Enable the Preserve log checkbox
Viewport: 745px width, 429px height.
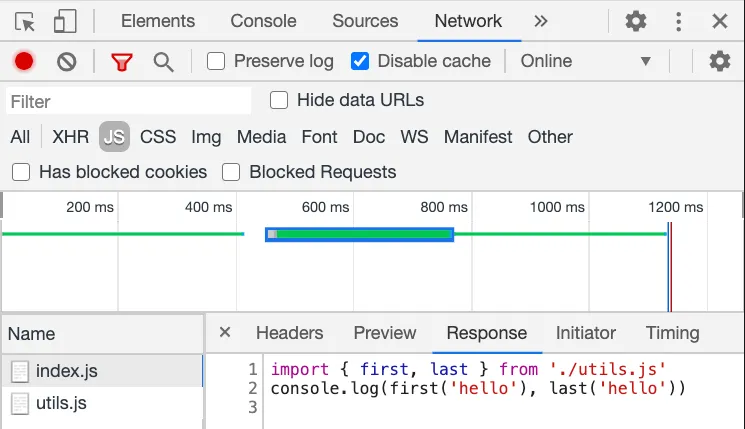pyautogui.click(x=216, y=62)
